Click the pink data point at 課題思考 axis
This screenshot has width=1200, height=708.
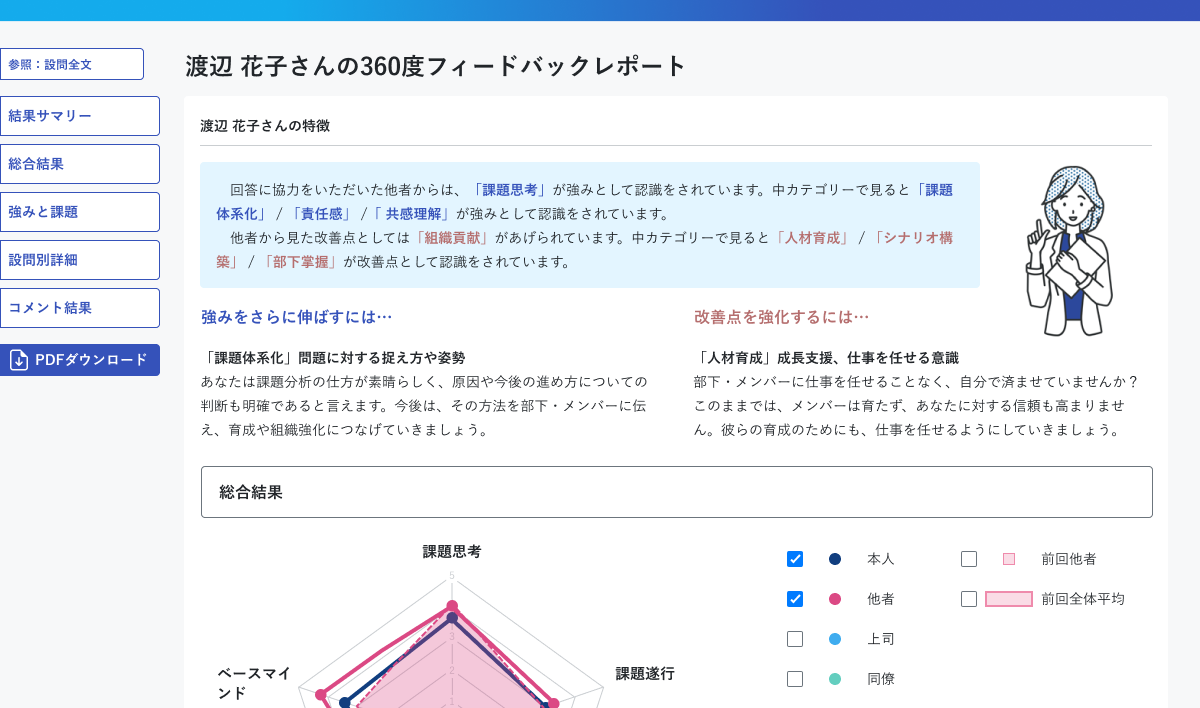pyautogui.click(x=452, y=606)
